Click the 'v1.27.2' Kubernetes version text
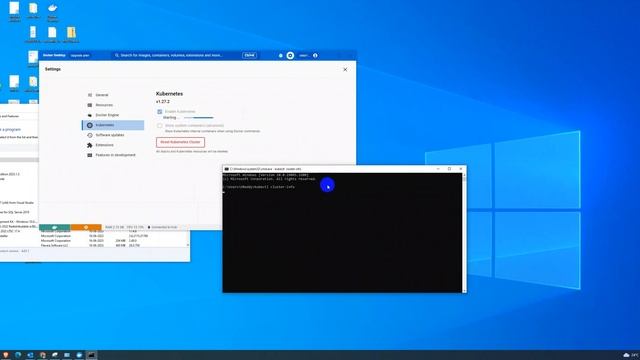640x360 pixels. coord(163,102)
